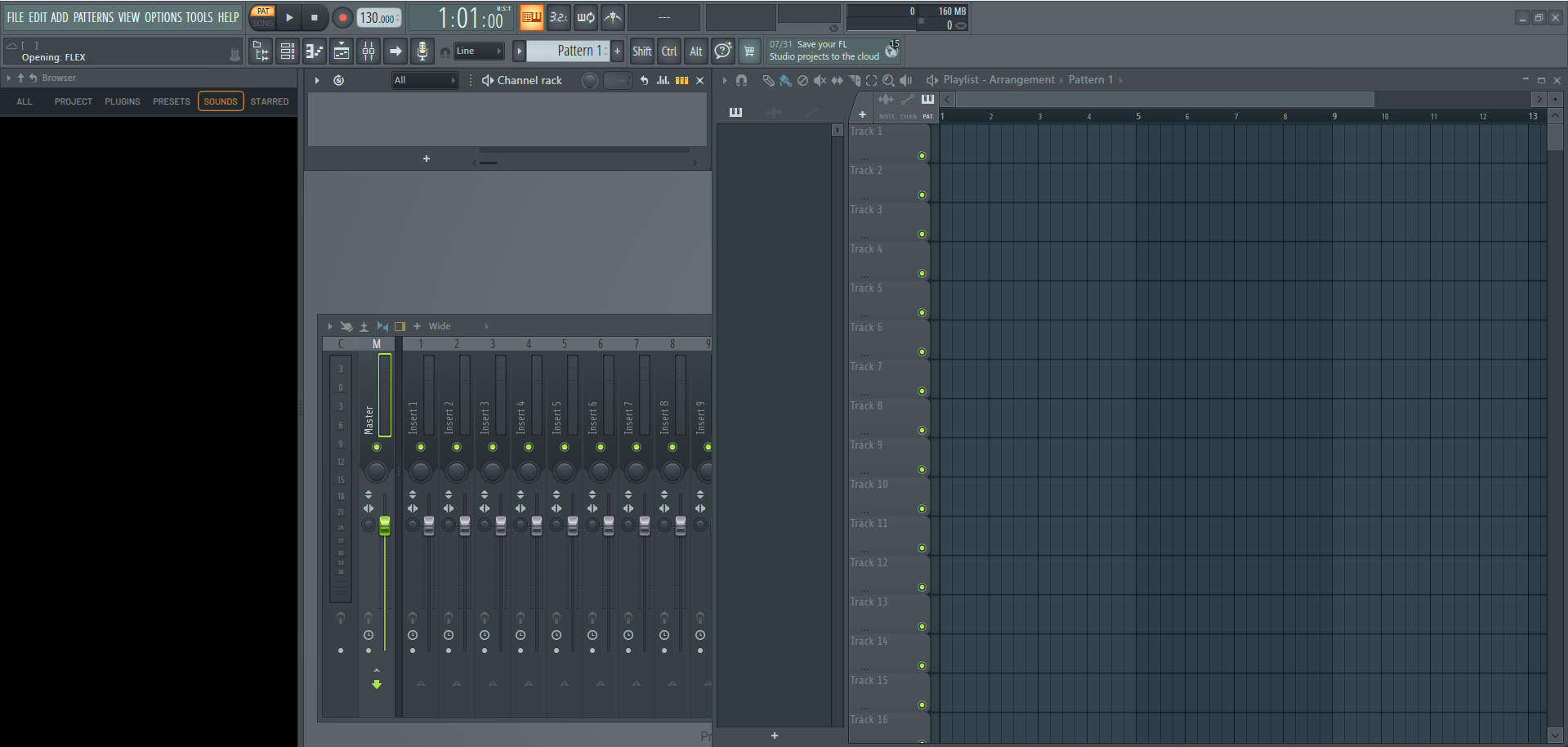The image size is (1568, 747).
Task: Add a new pattern with plus button
Action: tap(617, 51)
